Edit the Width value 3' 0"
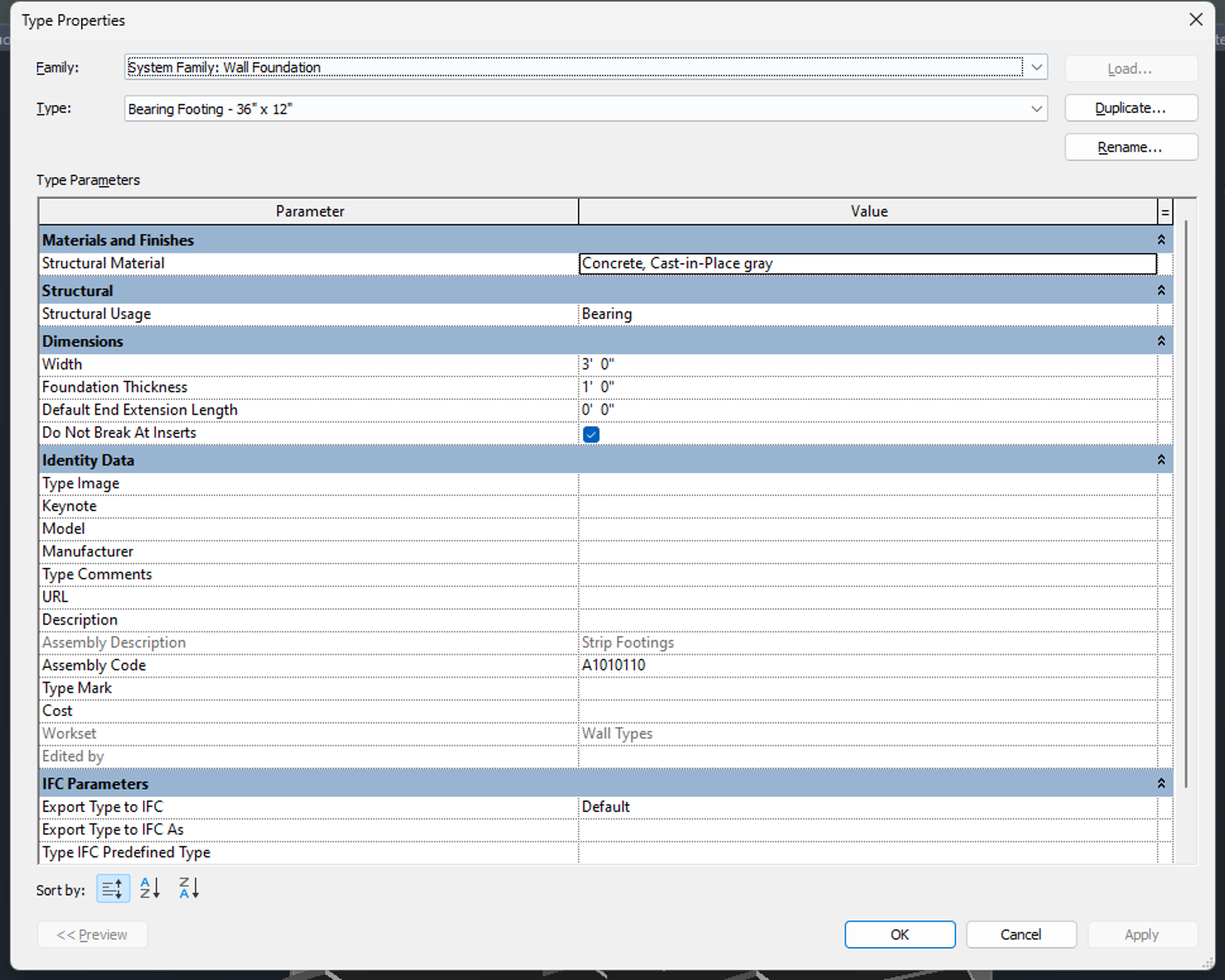The height and width of the screenshot is (980, 1225). pos(867,364)
